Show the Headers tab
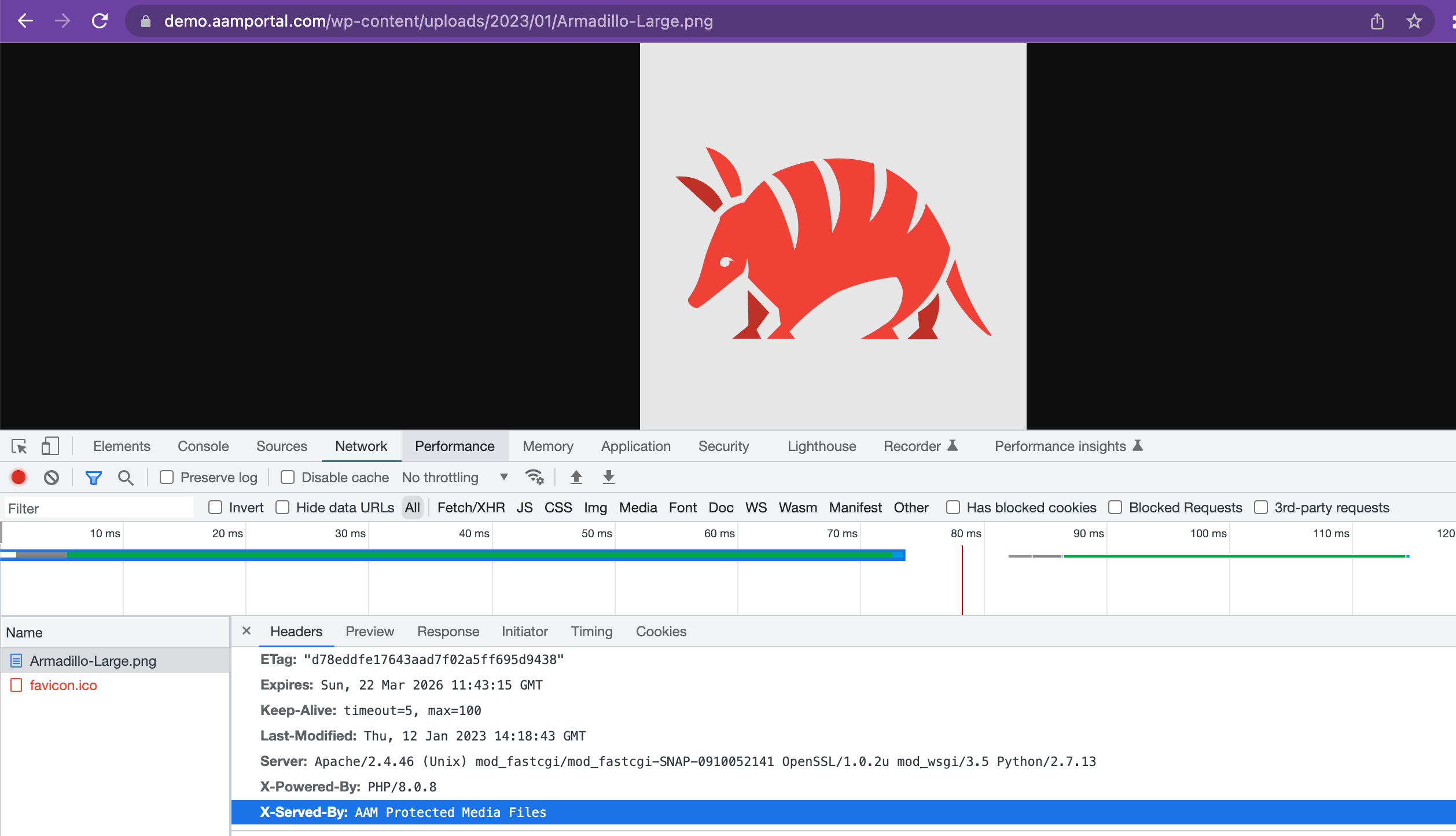 tap(296, 631)
